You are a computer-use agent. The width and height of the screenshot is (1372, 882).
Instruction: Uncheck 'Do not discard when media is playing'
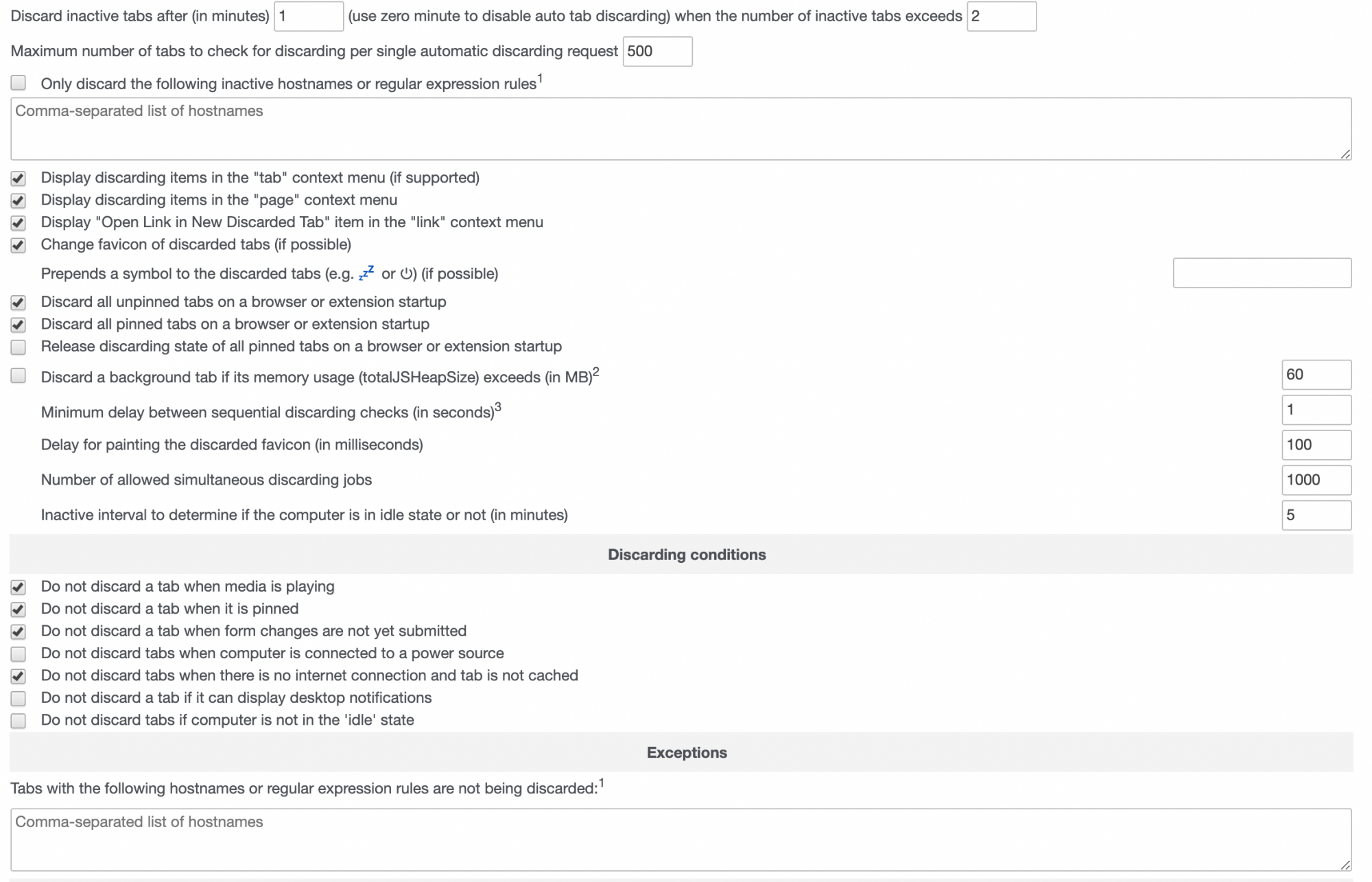19,588
